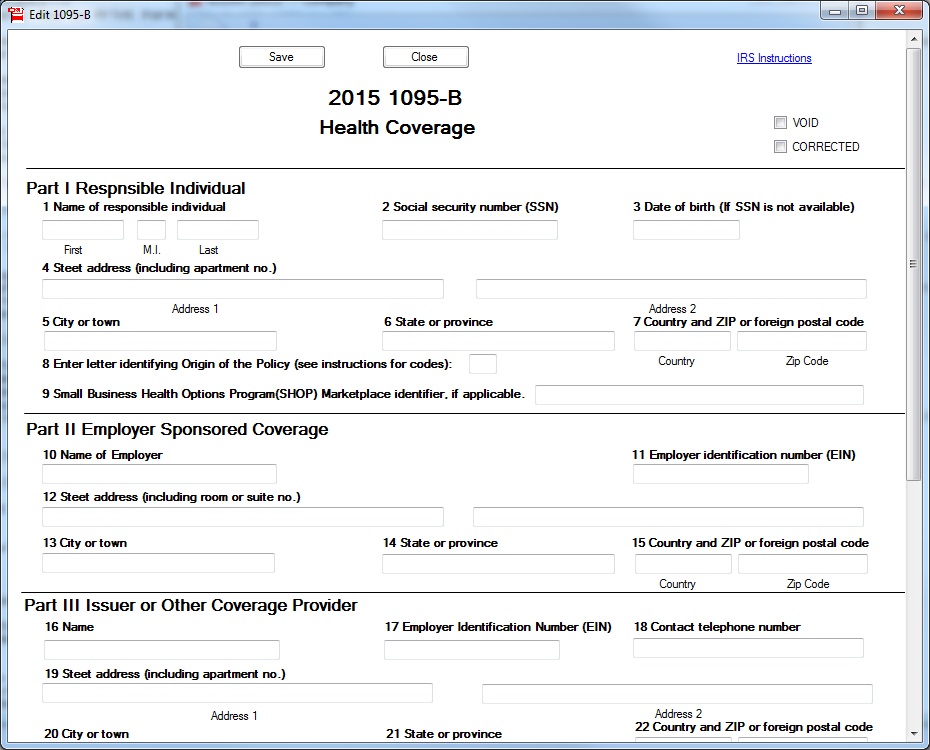Click the Origin of Policy letter box
The width and height of the screenshot is (930, 750).
483,363
